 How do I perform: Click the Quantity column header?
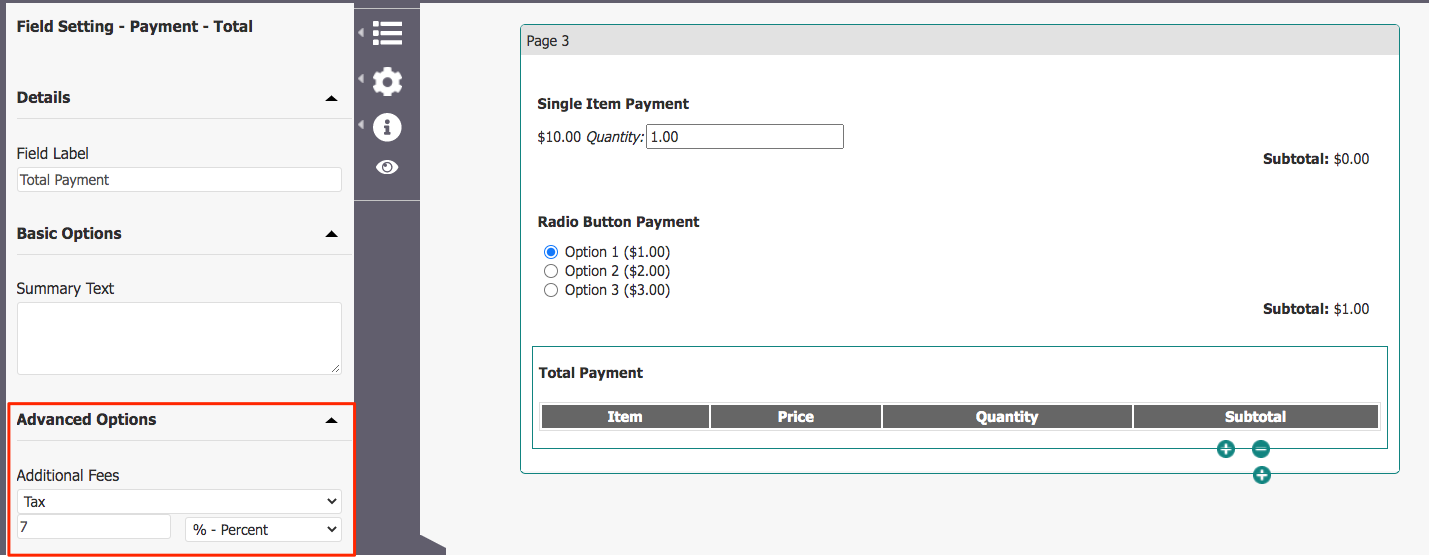[1007, 417]
